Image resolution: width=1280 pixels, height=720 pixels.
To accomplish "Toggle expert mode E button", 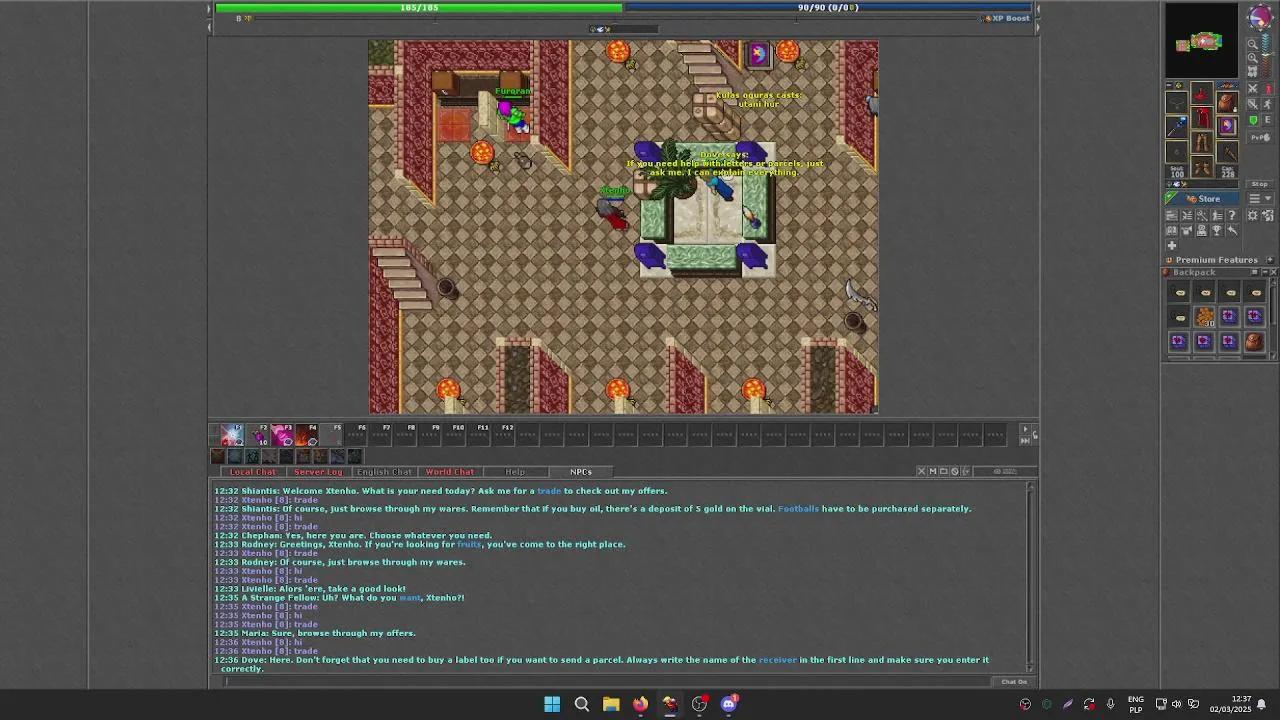I will click(x=1268, y=120).
